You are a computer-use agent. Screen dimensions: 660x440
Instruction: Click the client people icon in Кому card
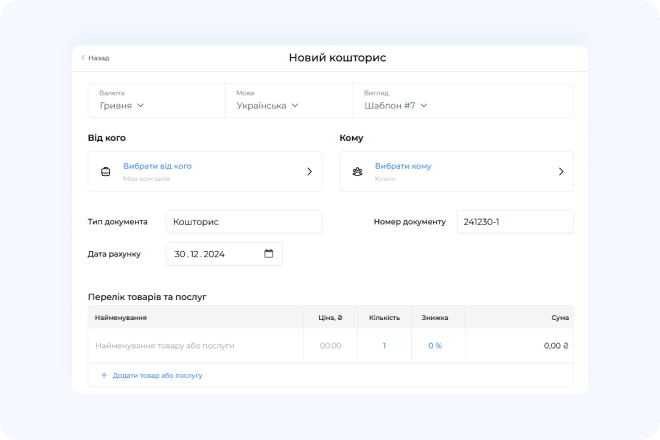coord(357,172)
